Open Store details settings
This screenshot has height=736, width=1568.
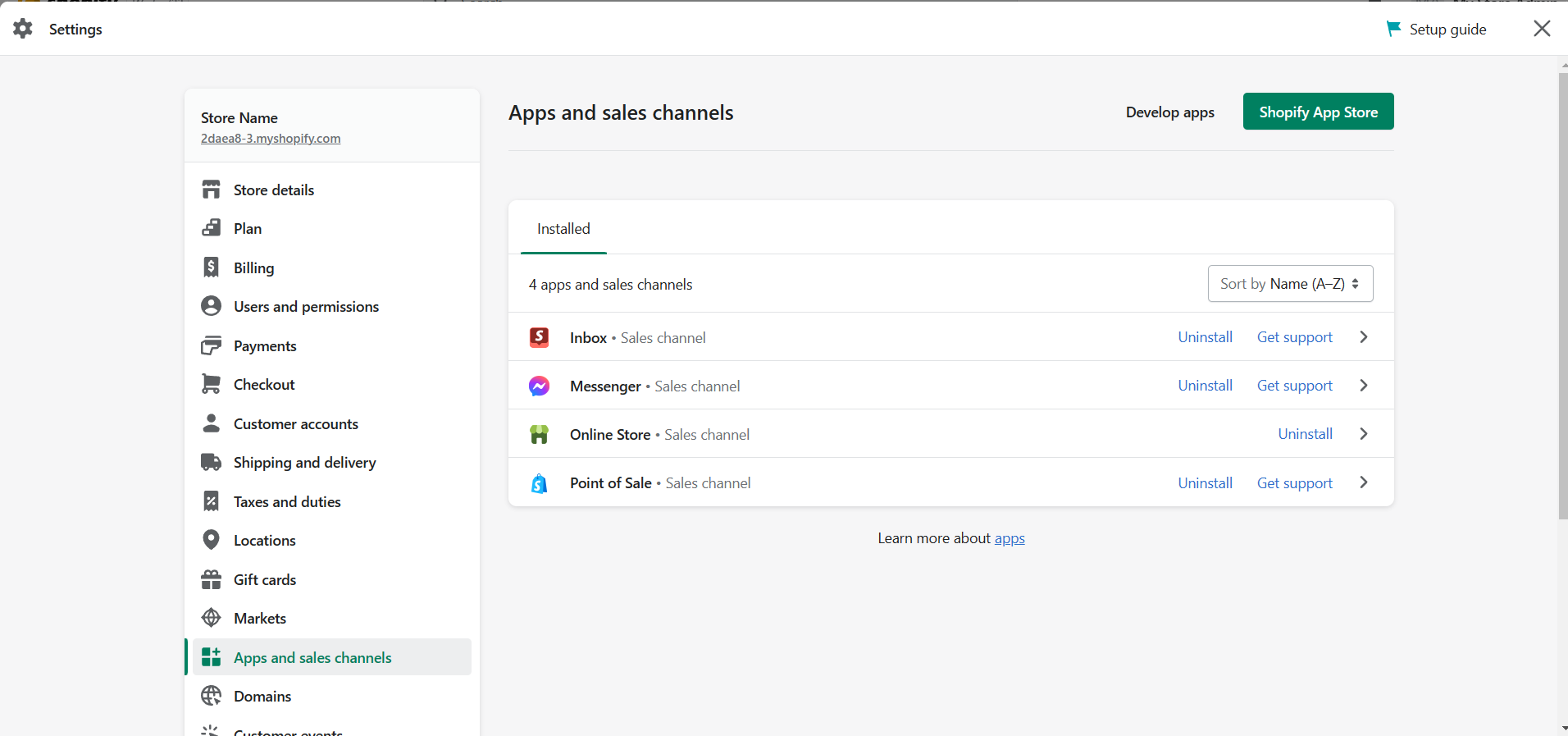[x=332, y=190]
